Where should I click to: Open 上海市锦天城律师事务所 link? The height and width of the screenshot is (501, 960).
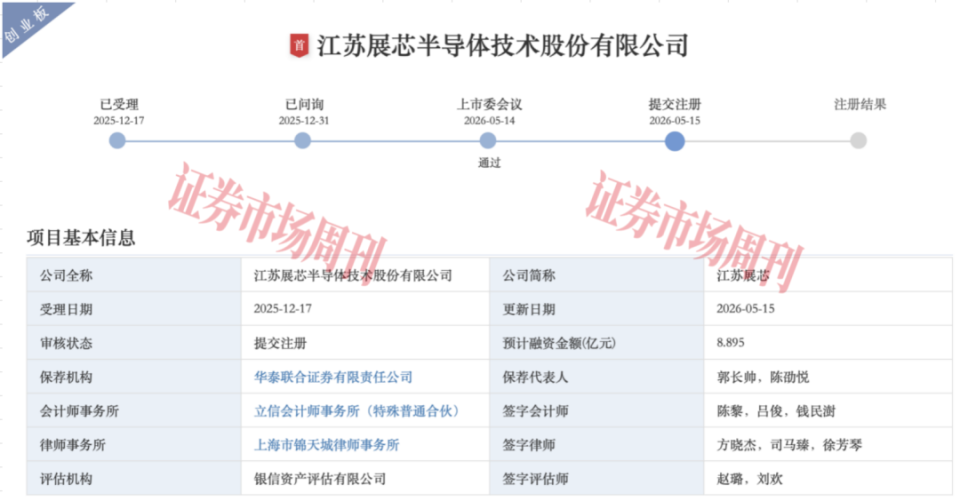[x=326, y=445]
